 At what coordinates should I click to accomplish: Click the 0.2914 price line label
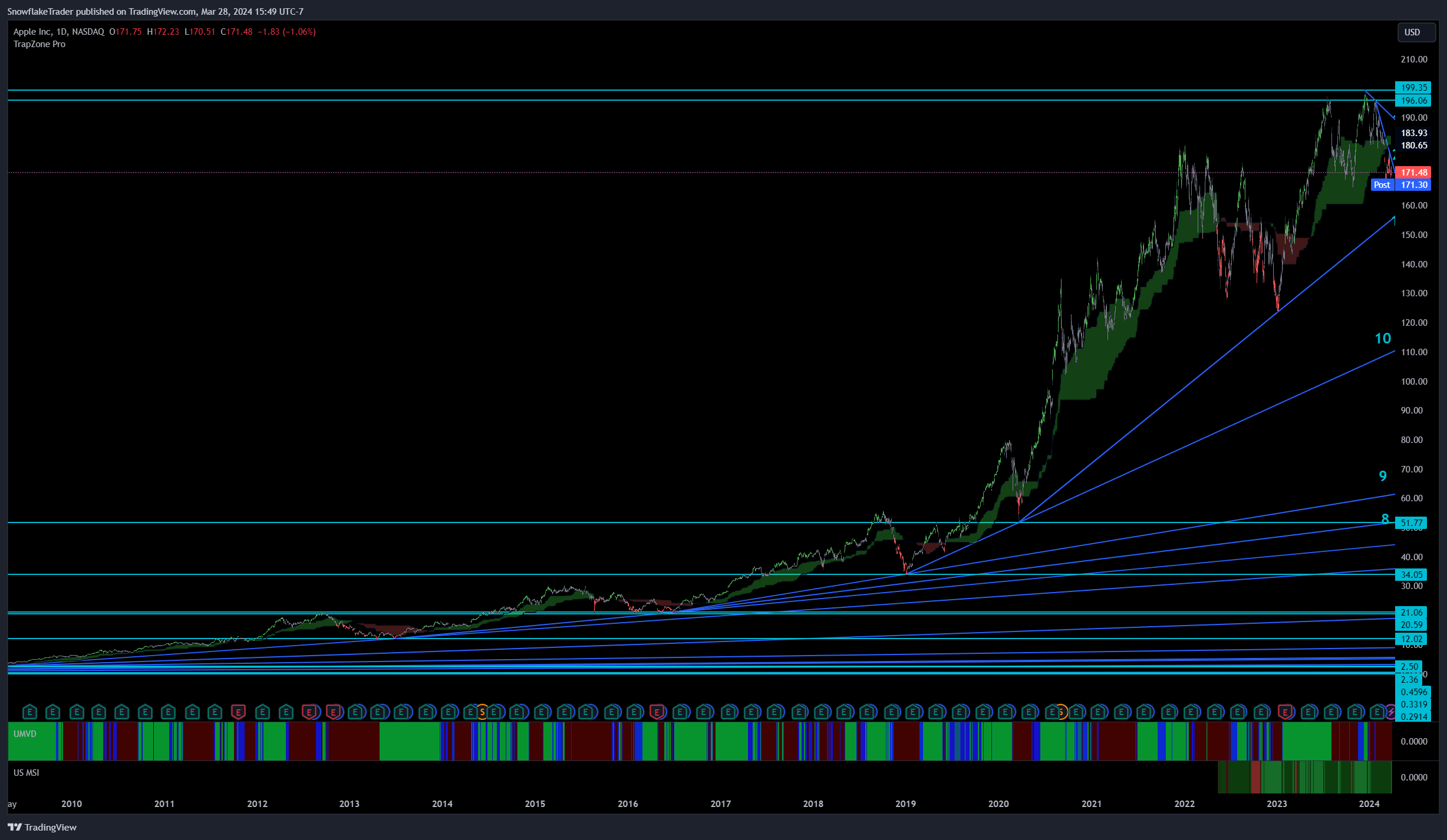coord(1413,717)
